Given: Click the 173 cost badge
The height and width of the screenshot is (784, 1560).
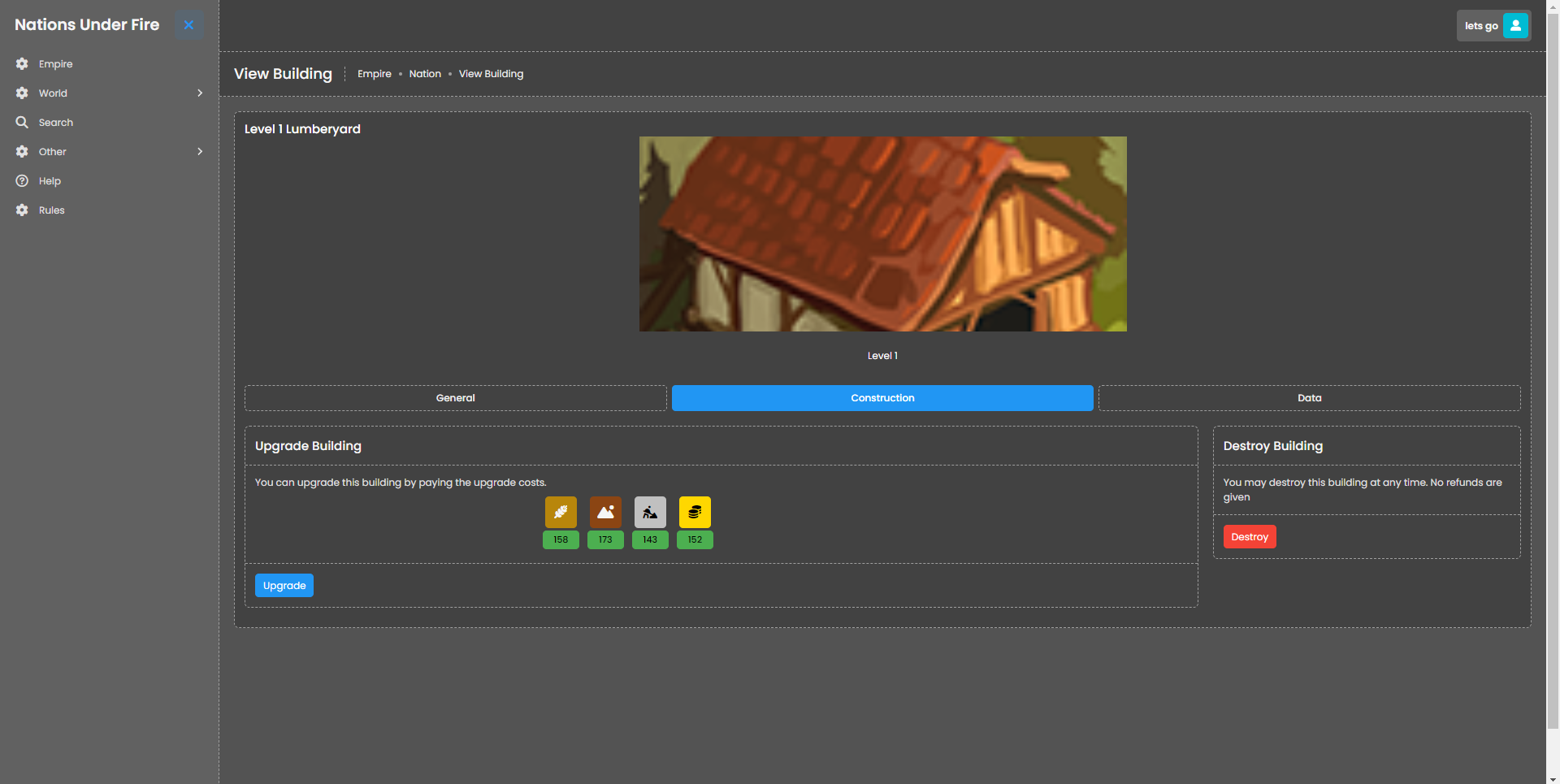Looking at the screenshot, I should [605, 539].
